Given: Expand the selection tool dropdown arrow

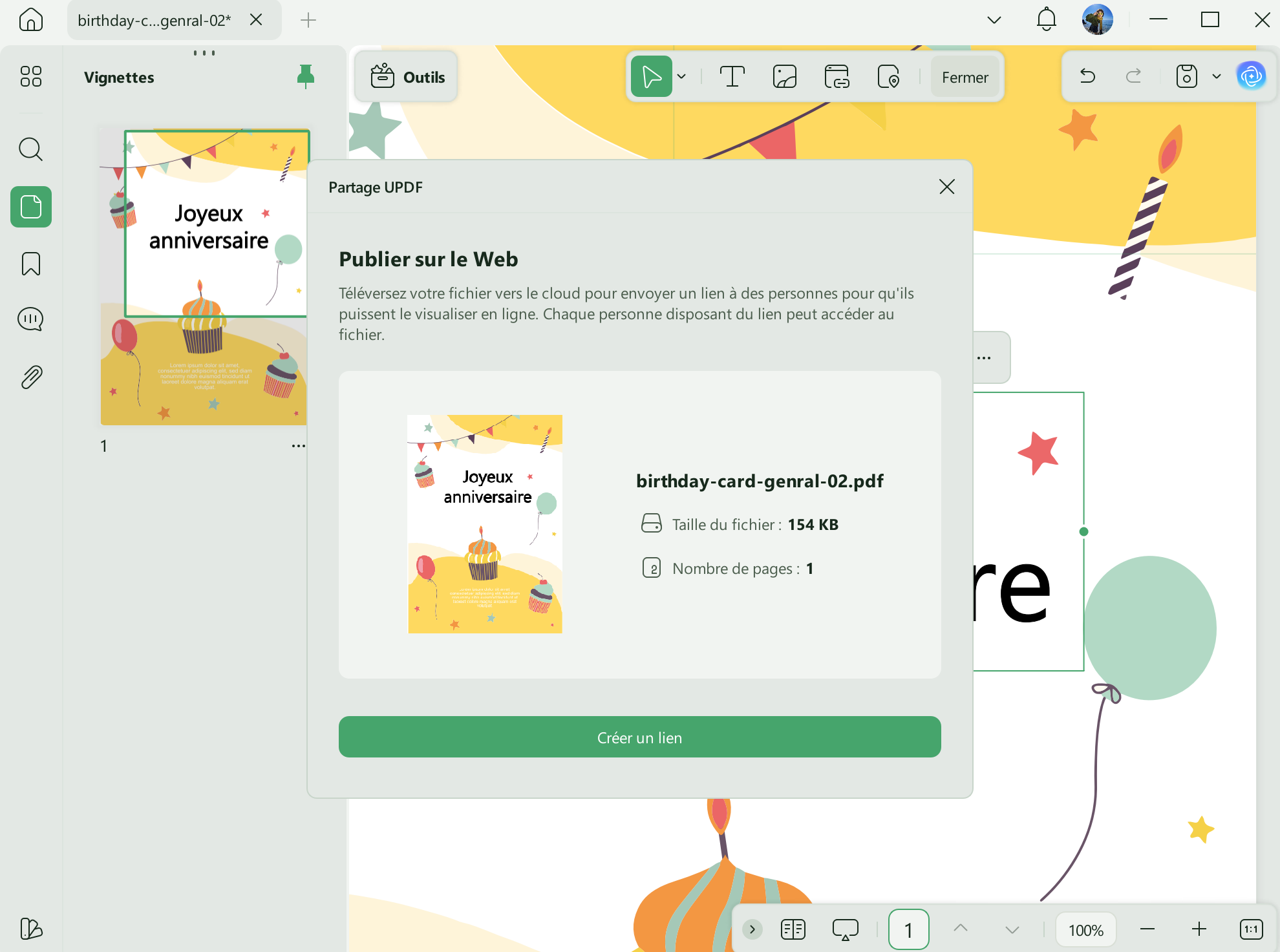Looking at the screenshot, I should (681, 77).
